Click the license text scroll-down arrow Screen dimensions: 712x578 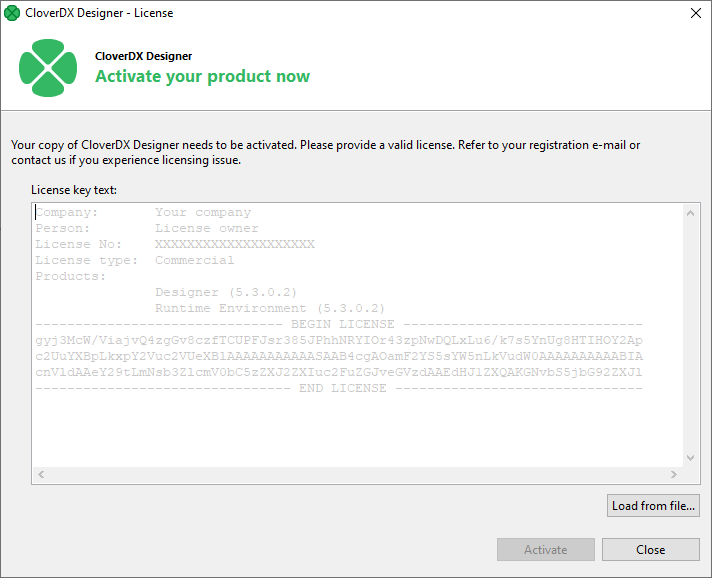click(x=690, y=458)
